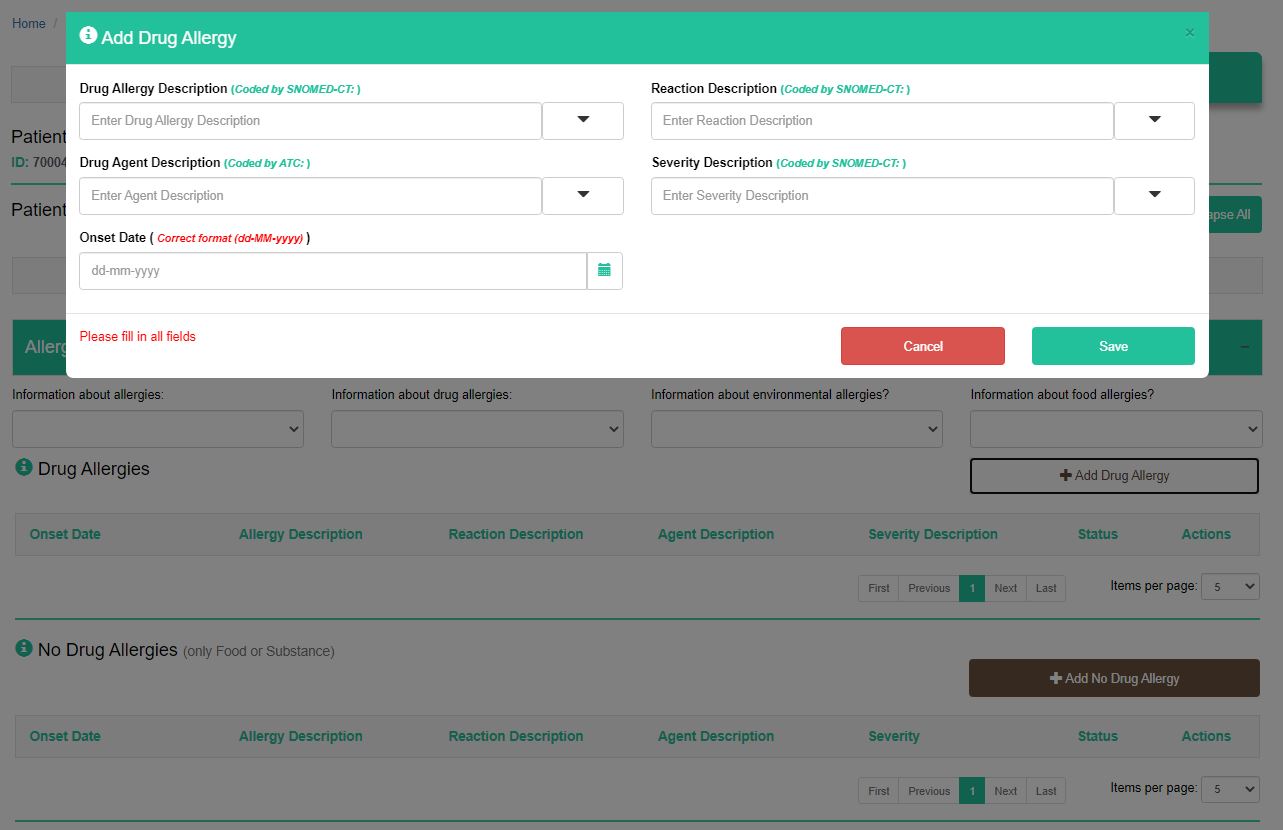The width and height of the screenshot is (1283, 830).
Task: Open Items per page selector for Drug Allergies
Action: (x=1229, y=587)
